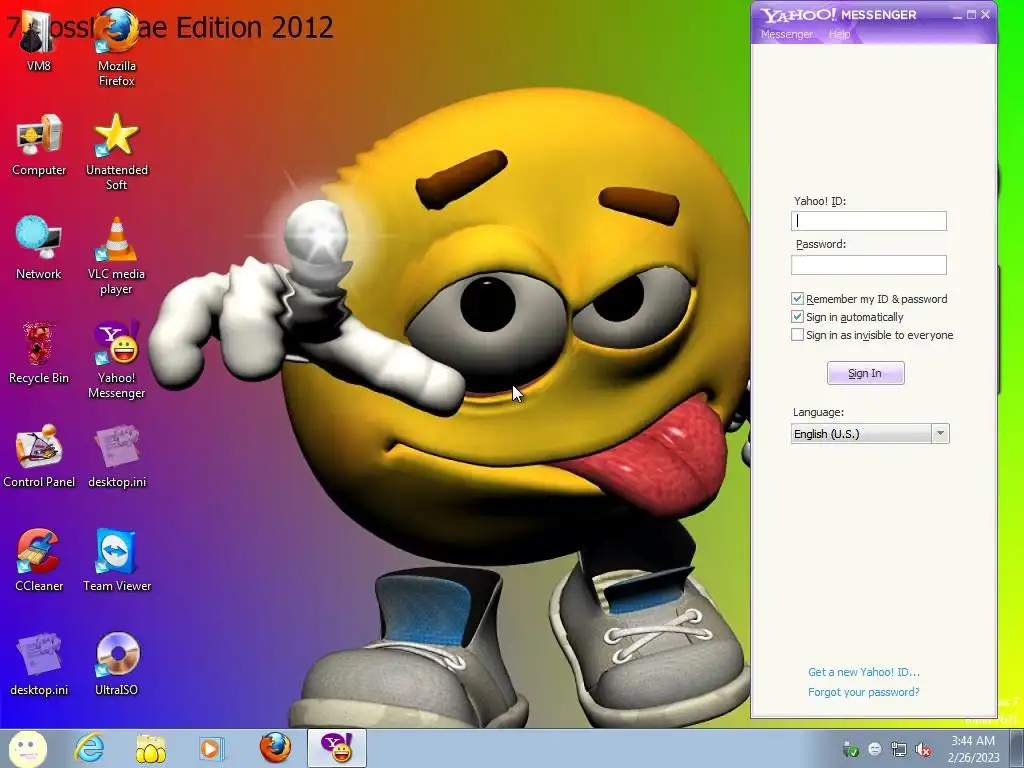The width and height of the screenshot is (1024, 768).
Task: Uncheck Remember my ID & password
Action: pos(797,298)
